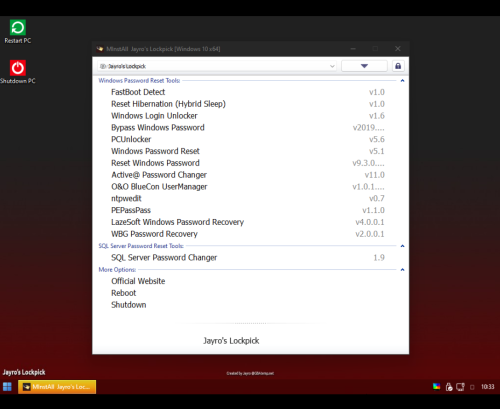Click the blue down-arrow dropdown button

click(x=364, y=66)
